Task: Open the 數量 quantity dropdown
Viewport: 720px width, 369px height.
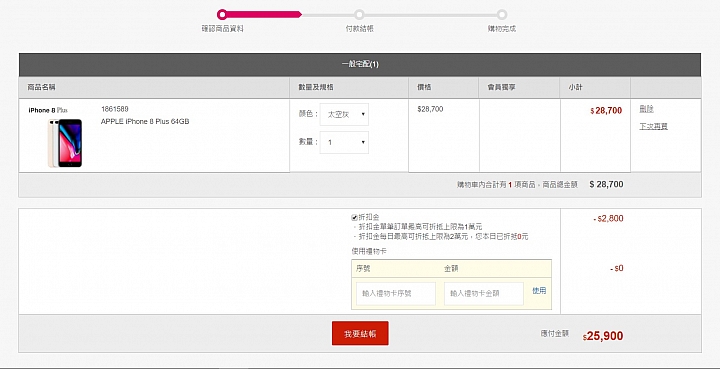Action: click(344, 142)
